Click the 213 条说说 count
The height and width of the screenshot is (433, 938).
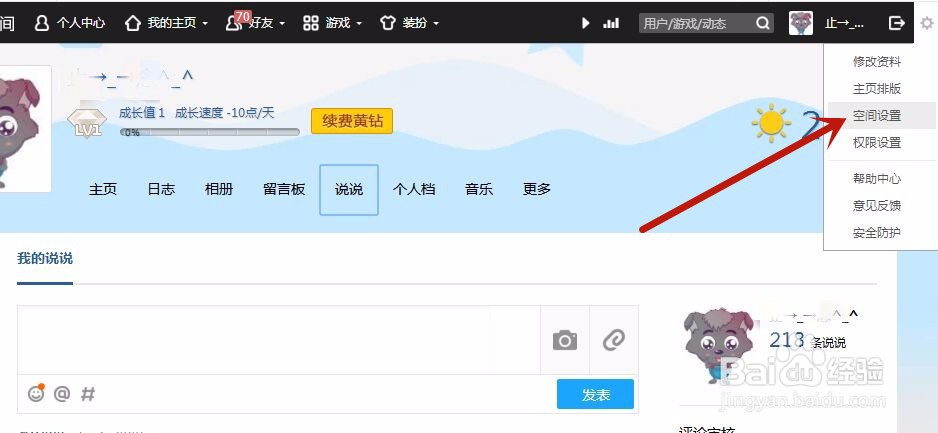807,340
